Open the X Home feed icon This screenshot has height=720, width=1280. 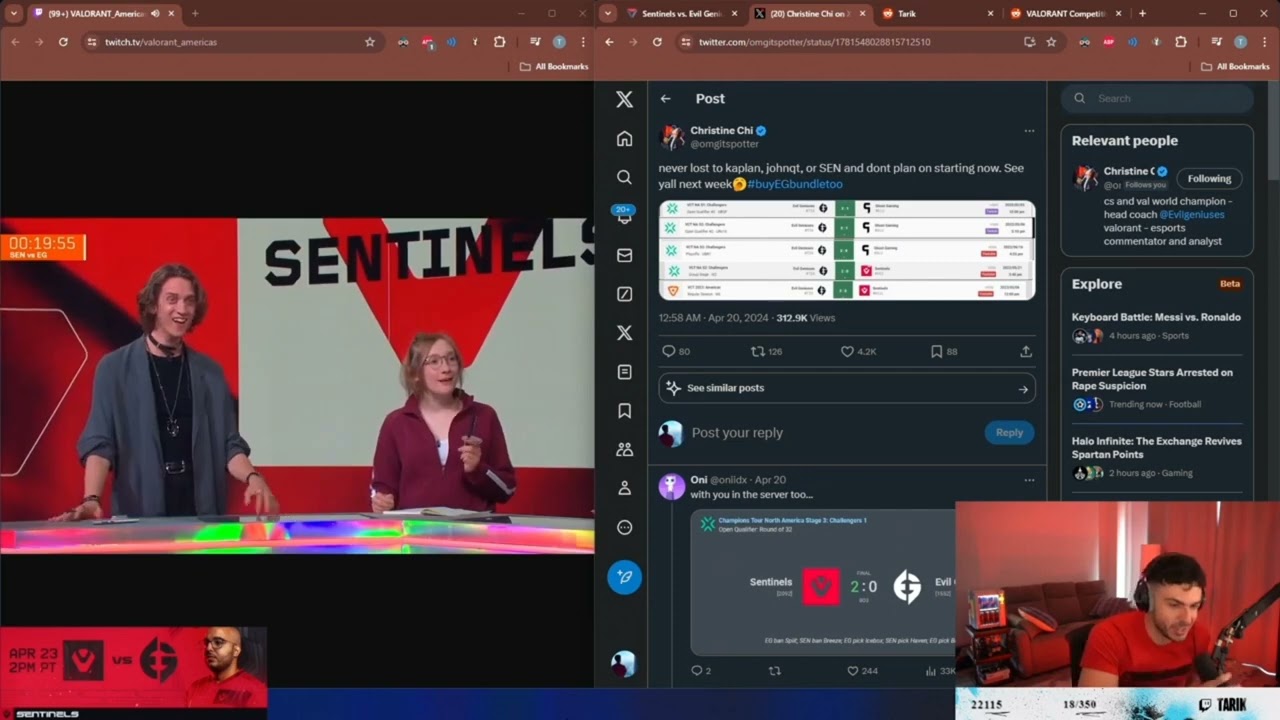click(x=624, y=138)
